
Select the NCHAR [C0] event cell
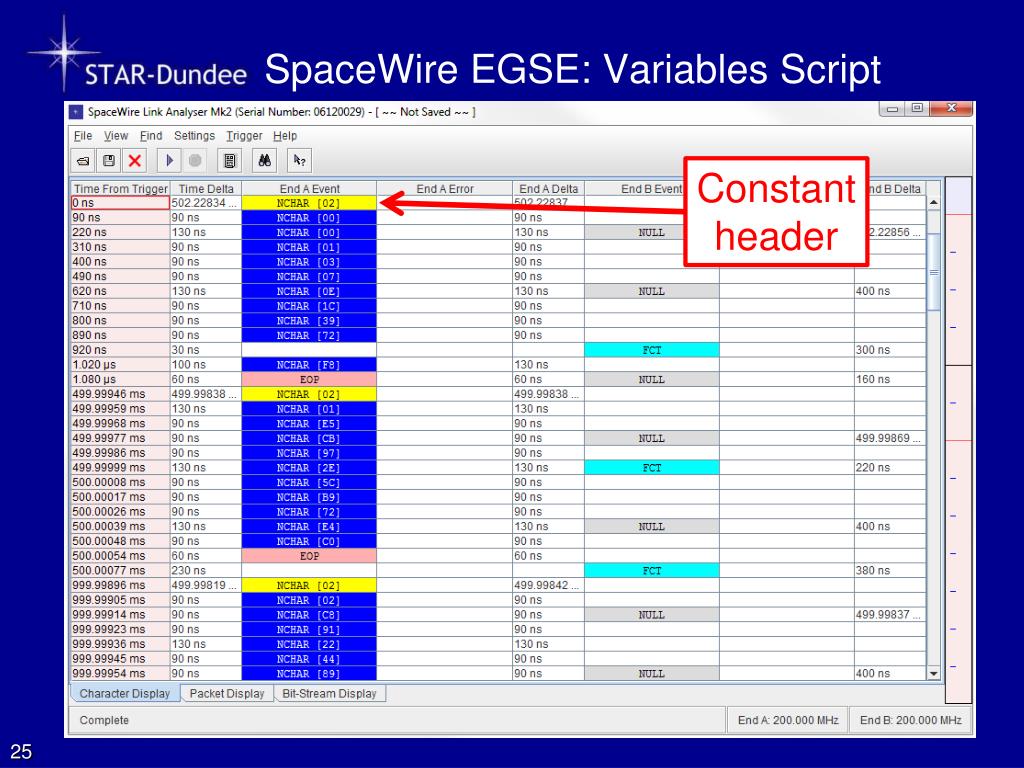pos(309,541)
